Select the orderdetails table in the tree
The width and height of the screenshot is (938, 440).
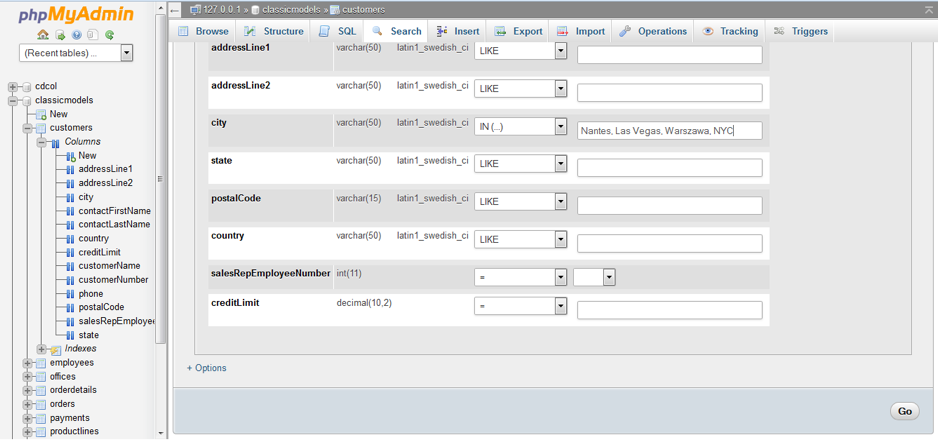pos(73,390)
